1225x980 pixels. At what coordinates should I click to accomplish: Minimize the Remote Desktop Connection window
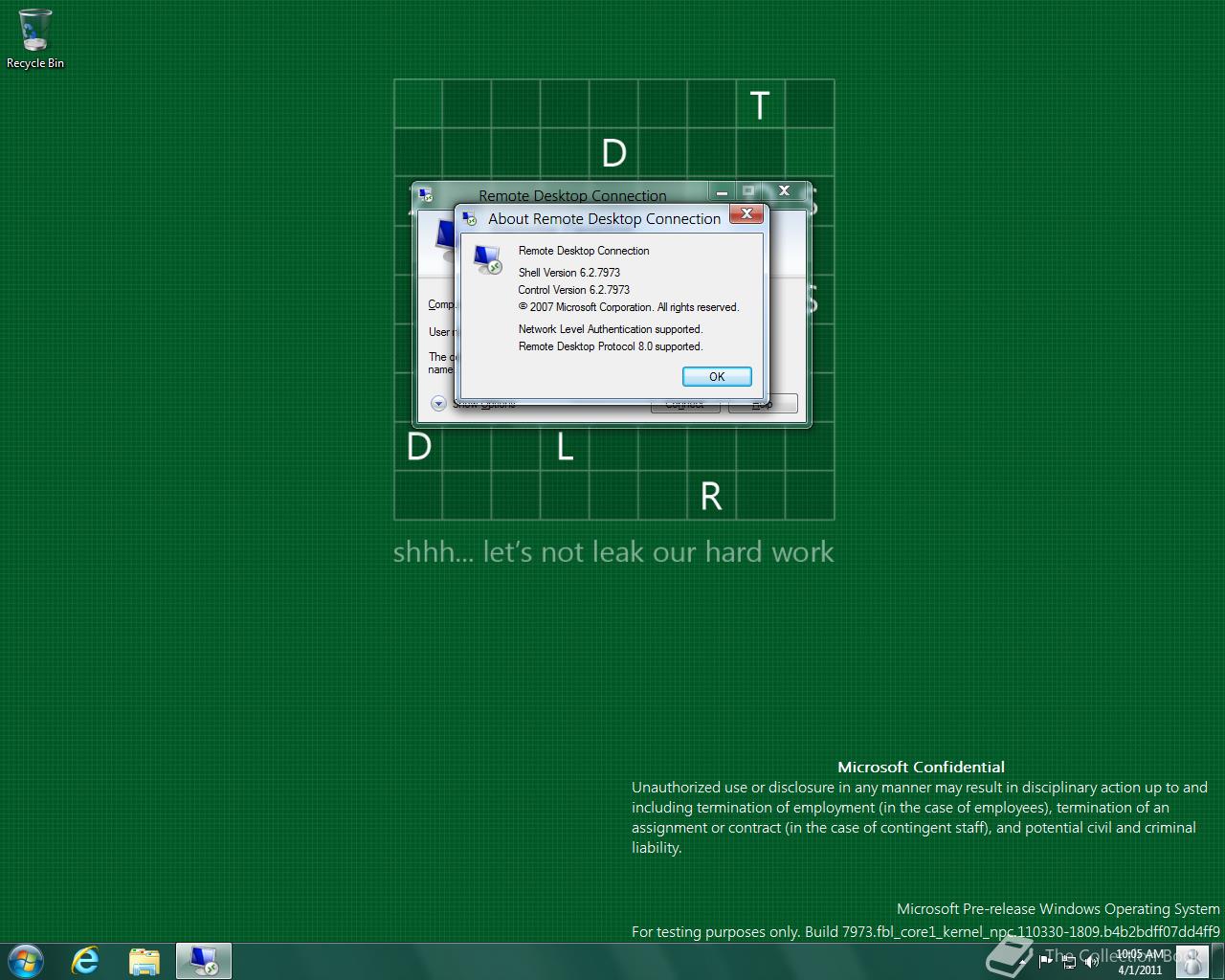tap(721, 191)
